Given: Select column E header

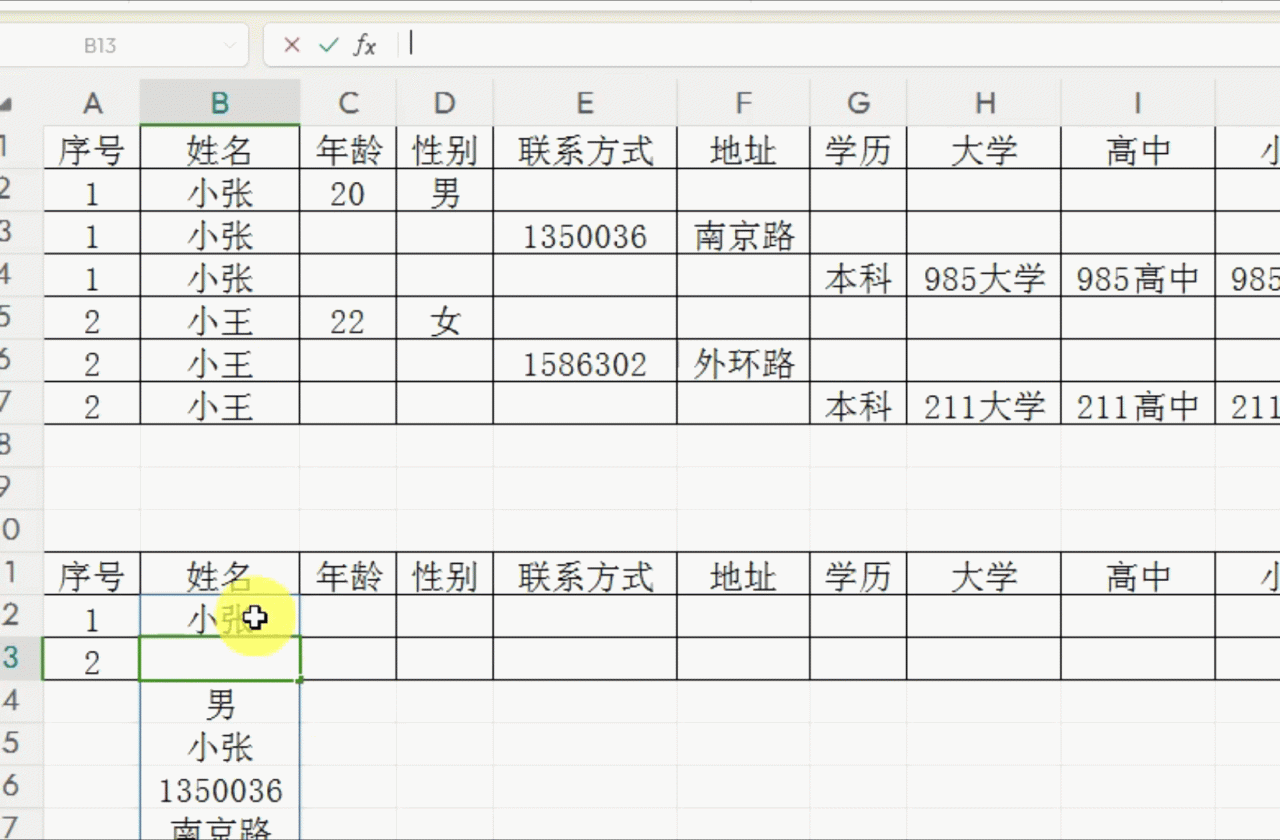Looking at the screenshot, I should pyautogui.click(x=585, y=103).
